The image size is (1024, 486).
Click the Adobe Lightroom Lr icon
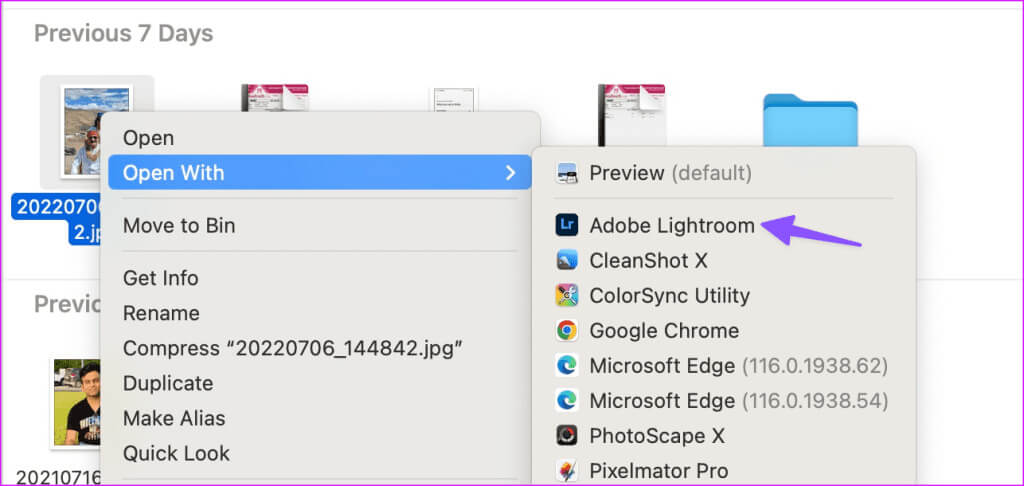pyautogui.click(x=566, y=225)
